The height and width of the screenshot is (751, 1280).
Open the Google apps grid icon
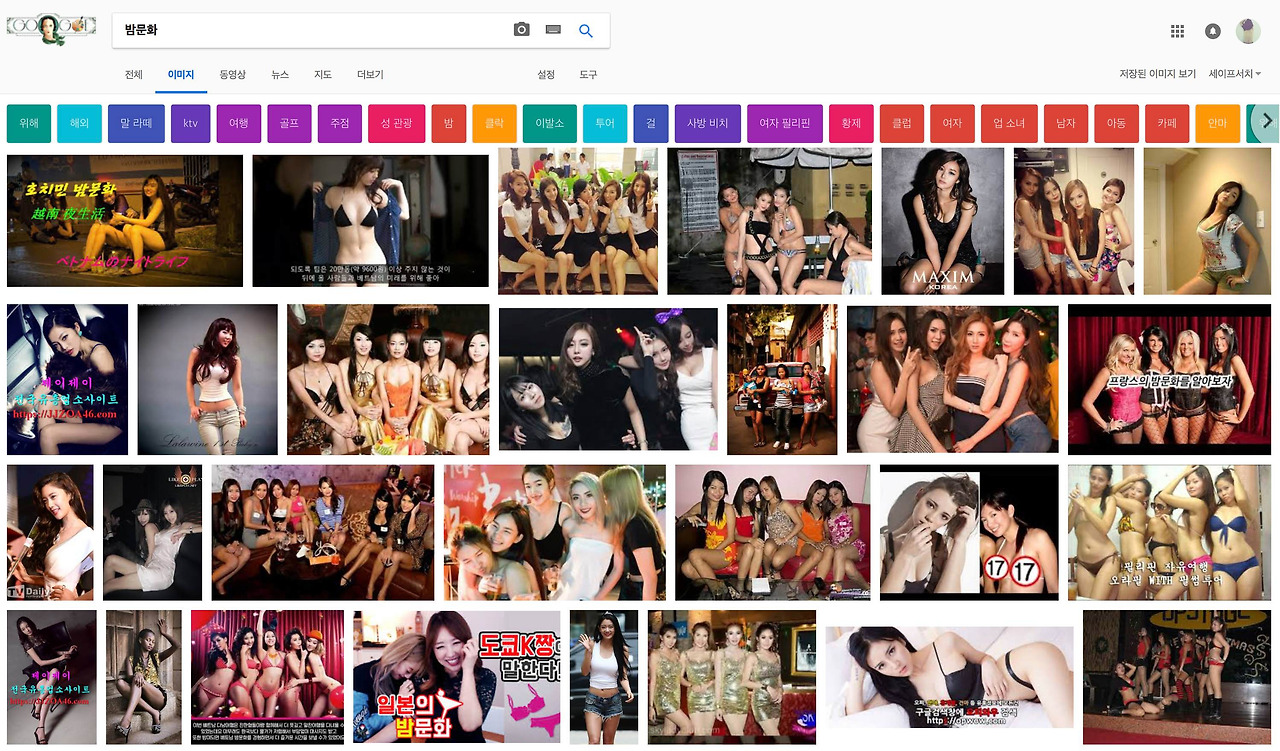click(x=1178, y=31)
